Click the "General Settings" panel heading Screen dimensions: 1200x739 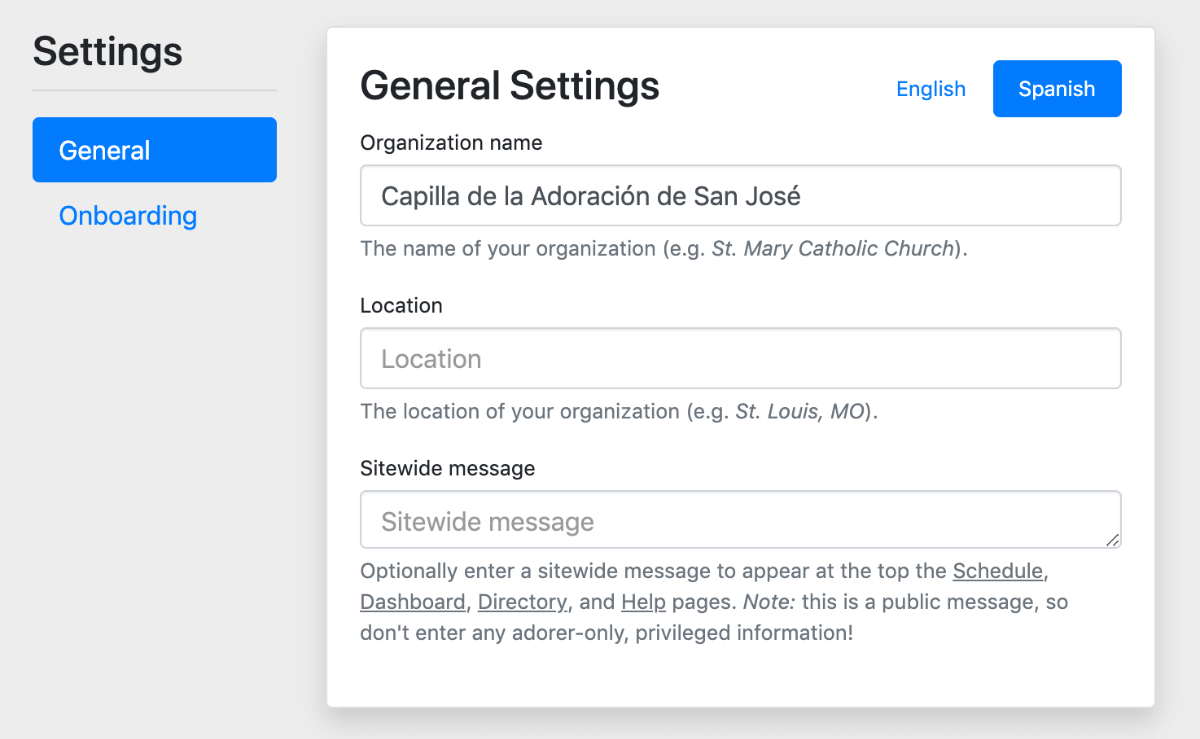tap(509, 86)
